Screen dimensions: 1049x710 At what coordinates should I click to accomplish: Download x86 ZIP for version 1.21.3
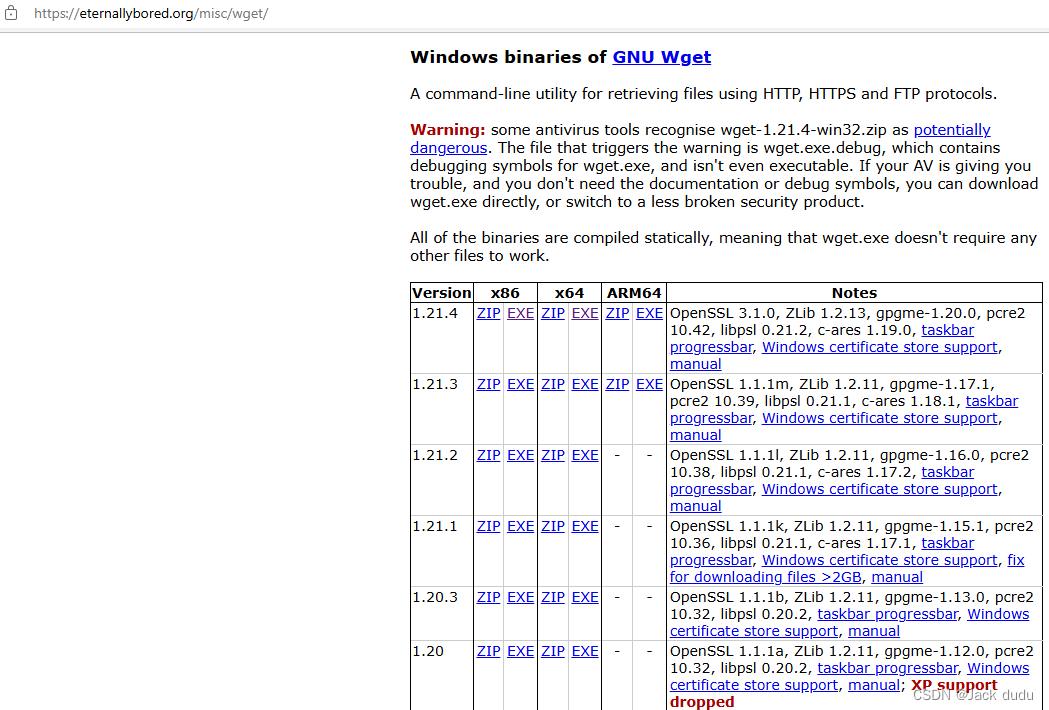(488, 384)
